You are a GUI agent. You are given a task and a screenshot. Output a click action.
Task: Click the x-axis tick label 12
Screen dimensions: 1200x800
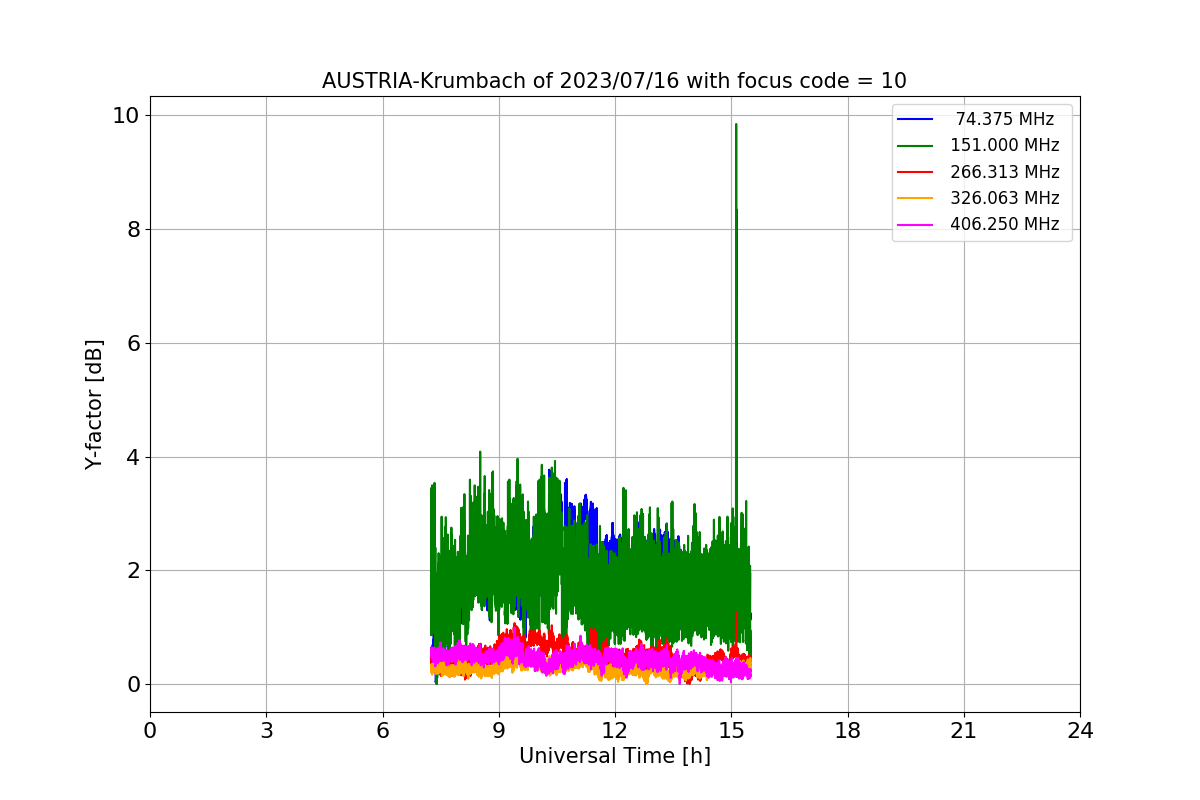(x=615, y=731)
